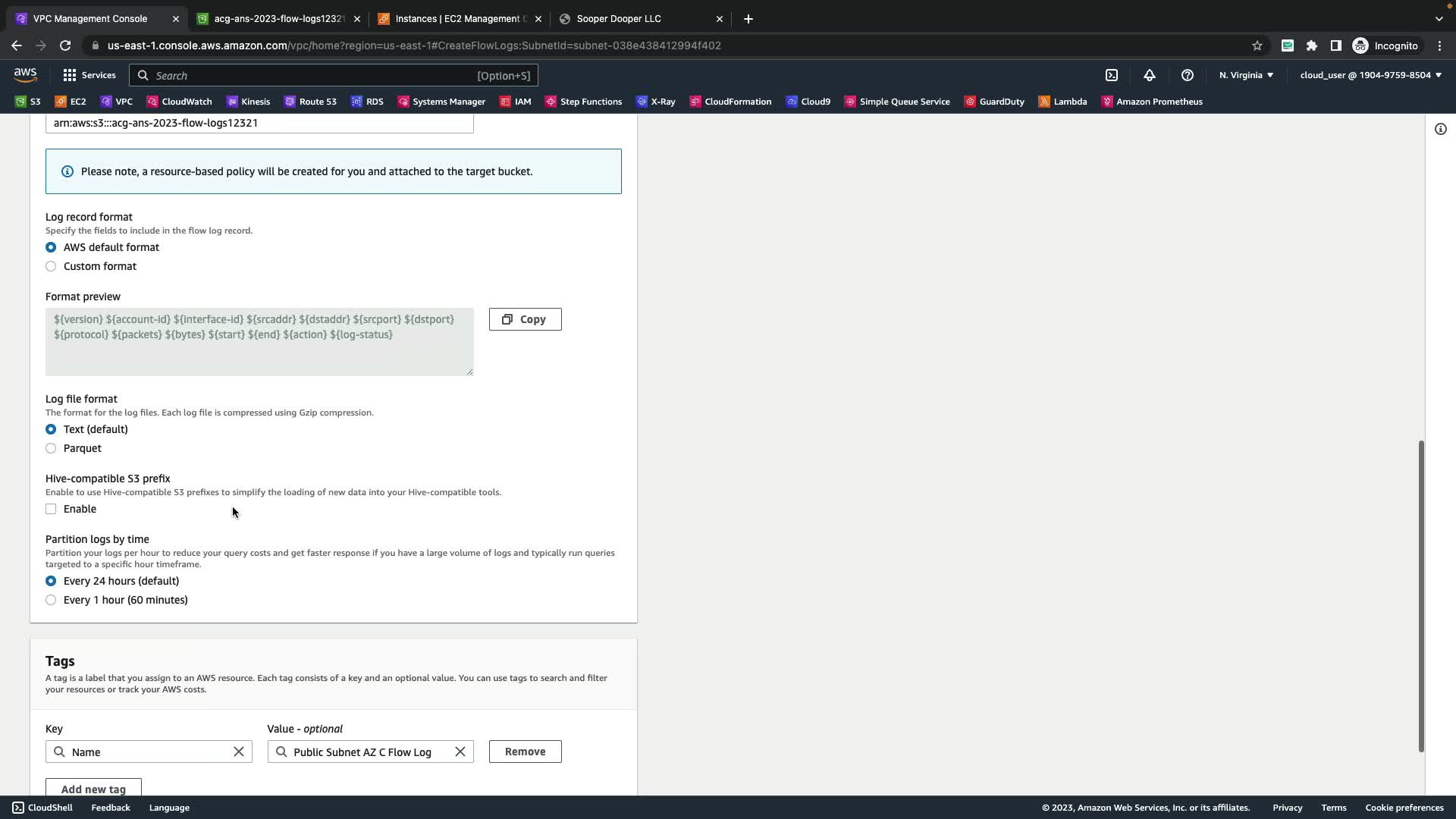Open the cloud_user account menu
The image size is (1456, 819).
pos(1370,75)
